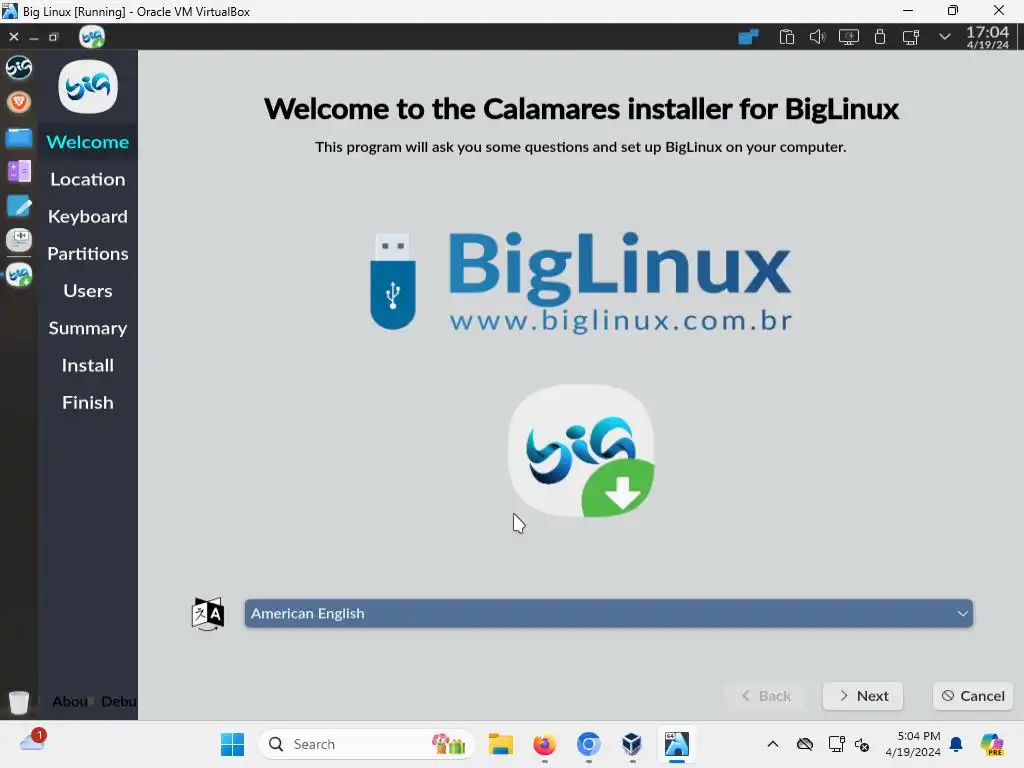Open the Debug option in the installer sidebar
Screen dimensions: 1024x768
click(x=118, y=701)
